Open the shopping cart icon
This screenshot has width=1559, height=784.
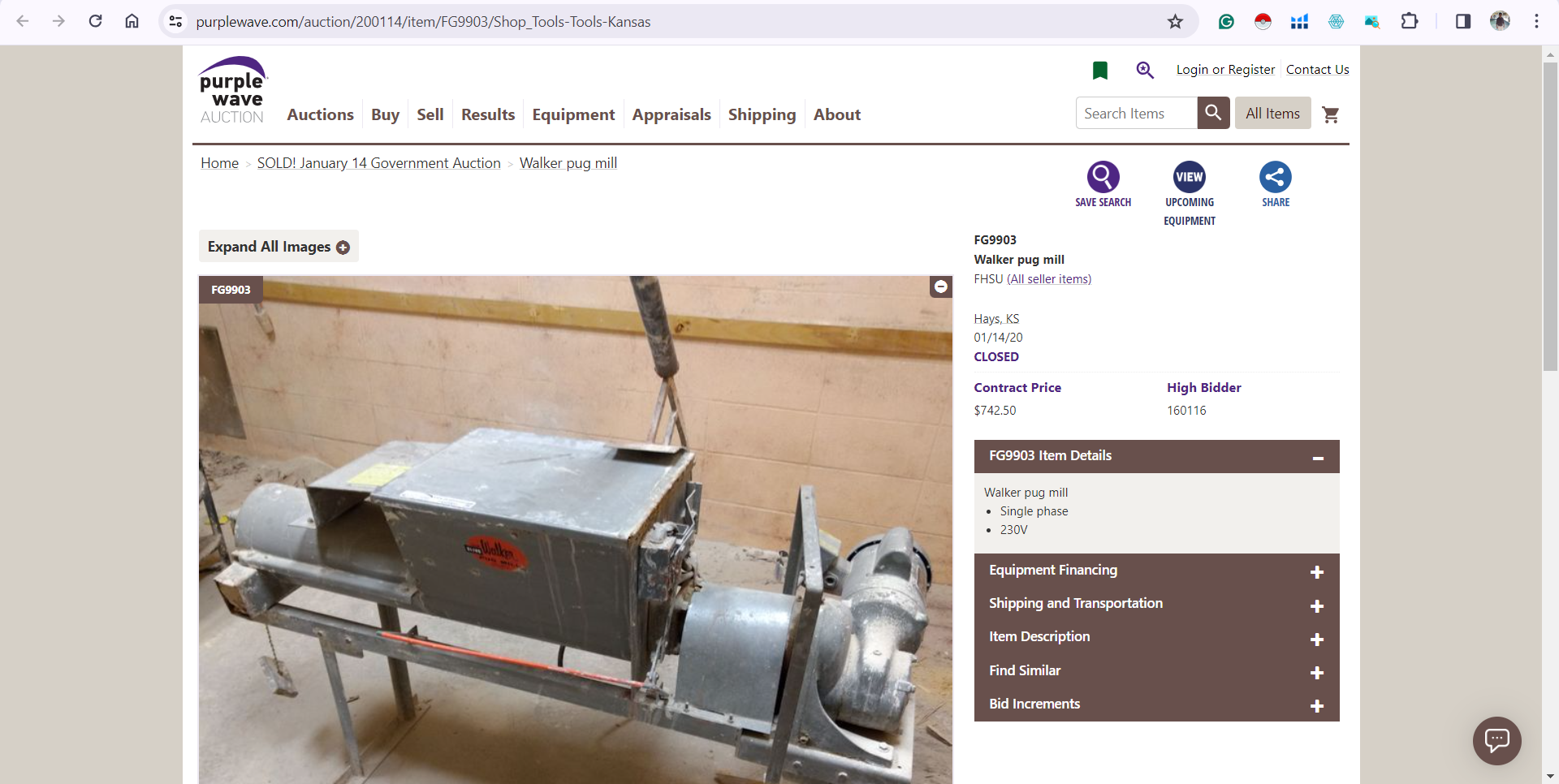[1330, 114]
